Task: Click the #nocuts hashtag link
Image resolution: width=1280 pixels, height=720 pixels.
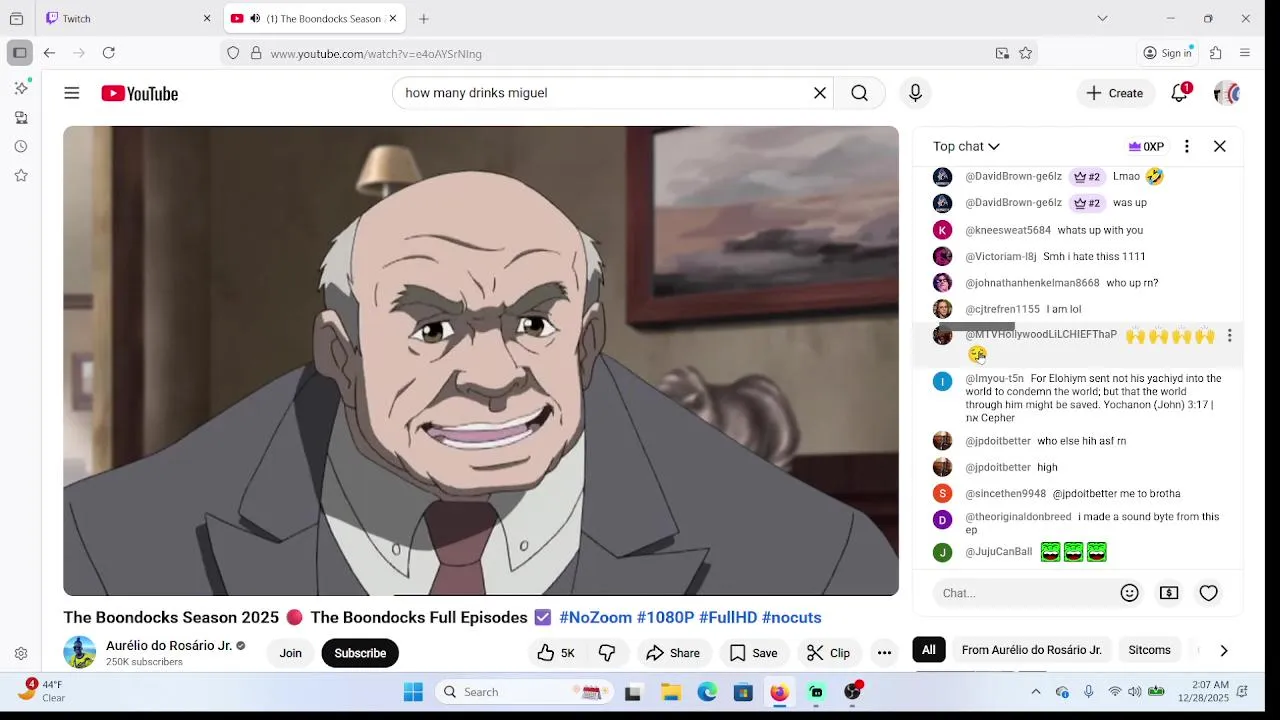Action: coord(791,617)
